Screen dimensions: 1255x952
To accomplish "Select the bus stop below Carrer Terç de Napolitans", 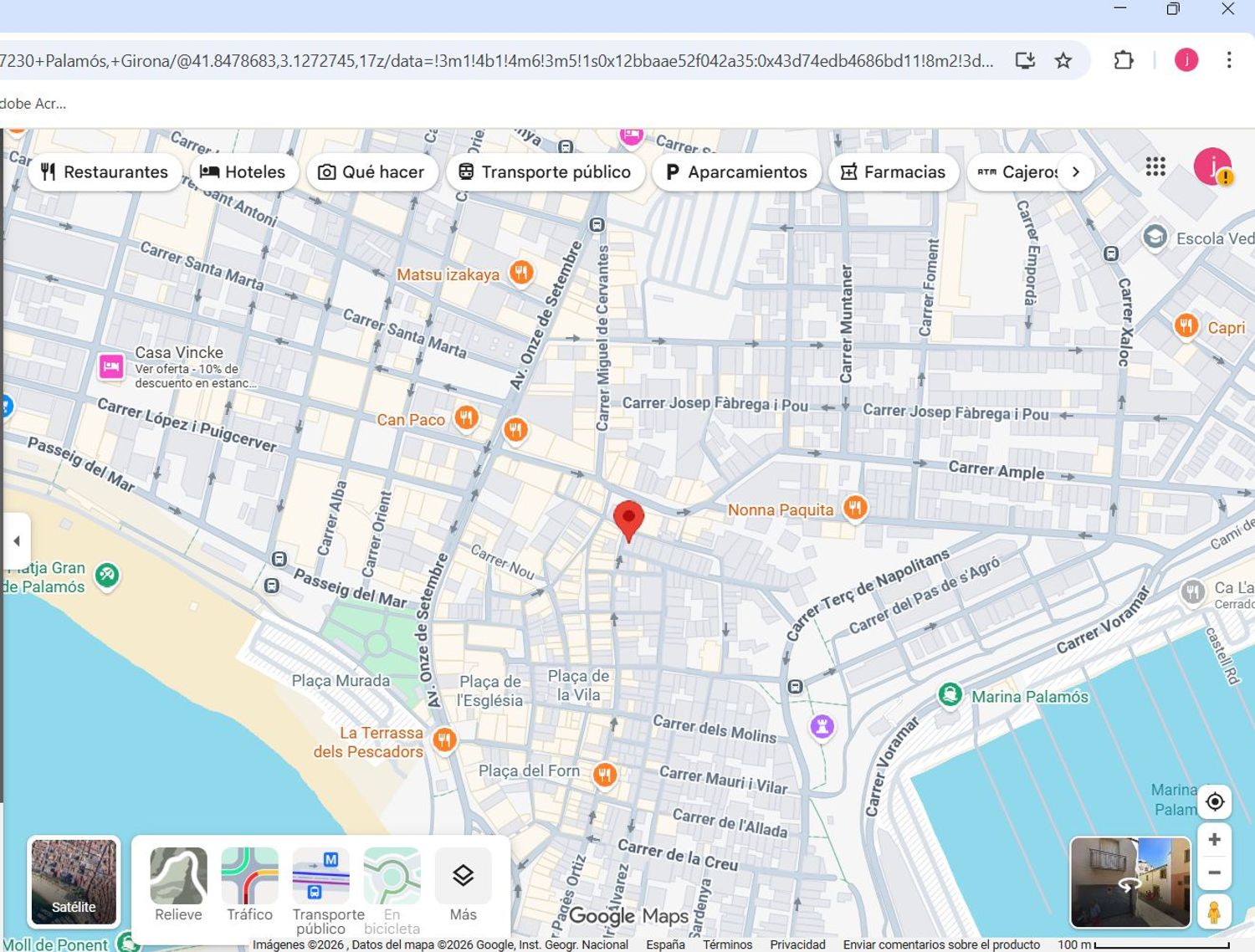I will (795, 686).
